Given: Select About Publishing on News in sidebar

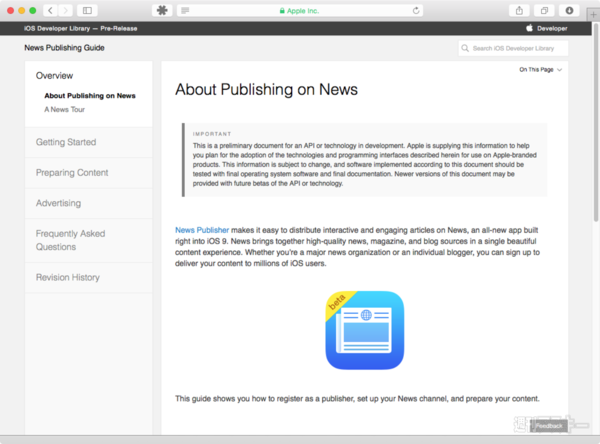Looking at the screenshot, I should 90,96.
